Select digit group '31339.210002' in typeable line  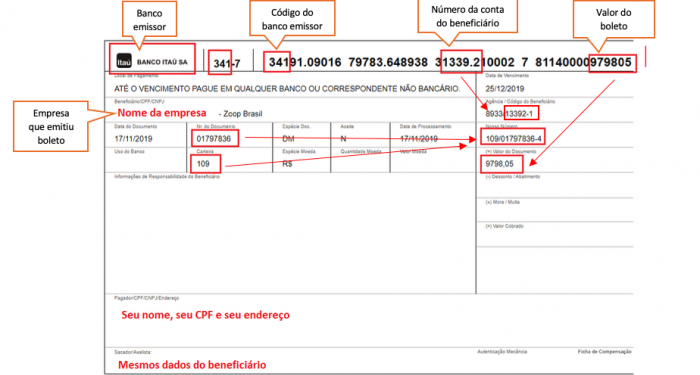click(475, 62)
